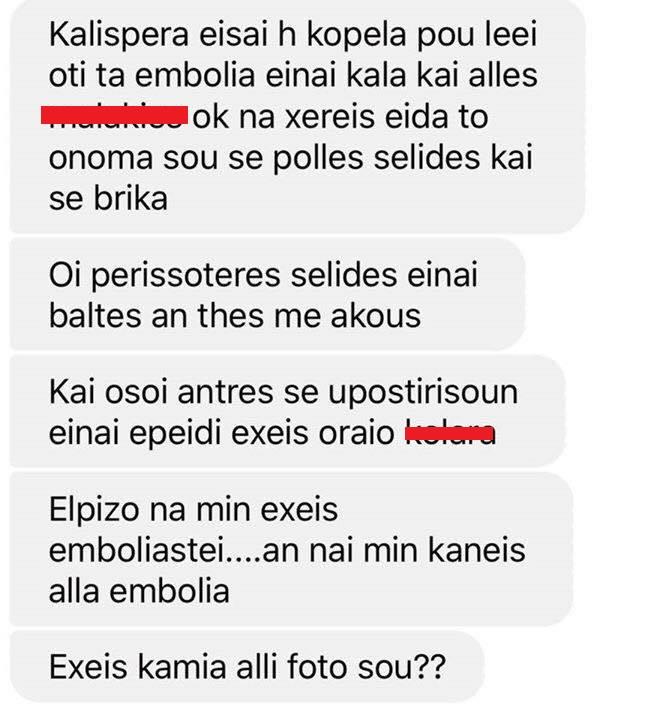Click the message bubble starting with "Kalispera"
Image resolution: width=654 pixels, height=720 pixels.
click(297, 116)
